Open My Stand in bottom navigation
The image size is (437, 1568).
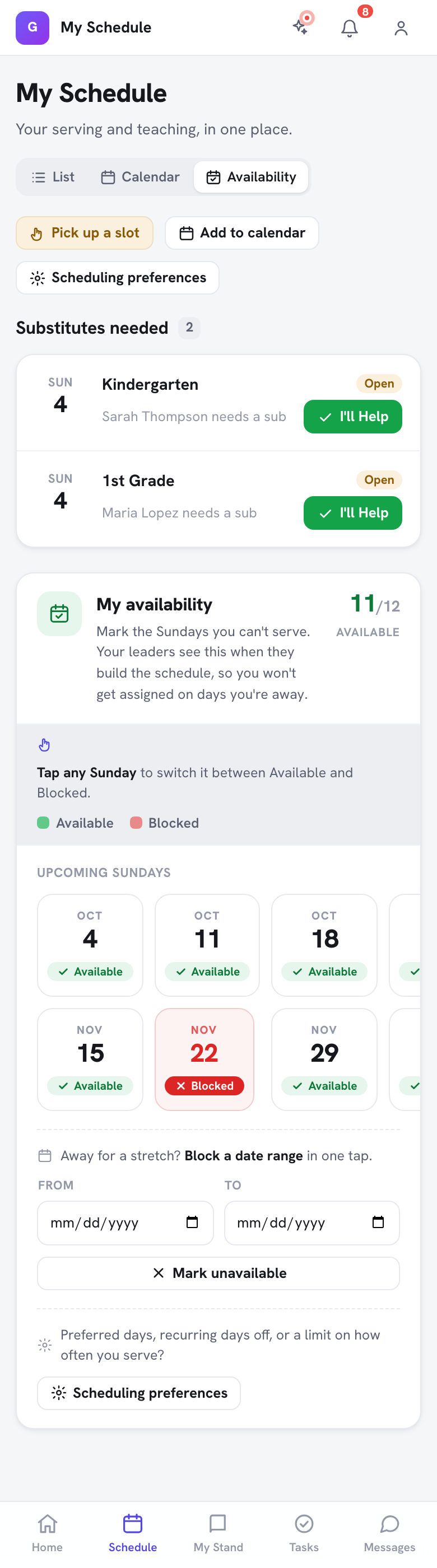pyautogui.click(x=218, y=1533)
